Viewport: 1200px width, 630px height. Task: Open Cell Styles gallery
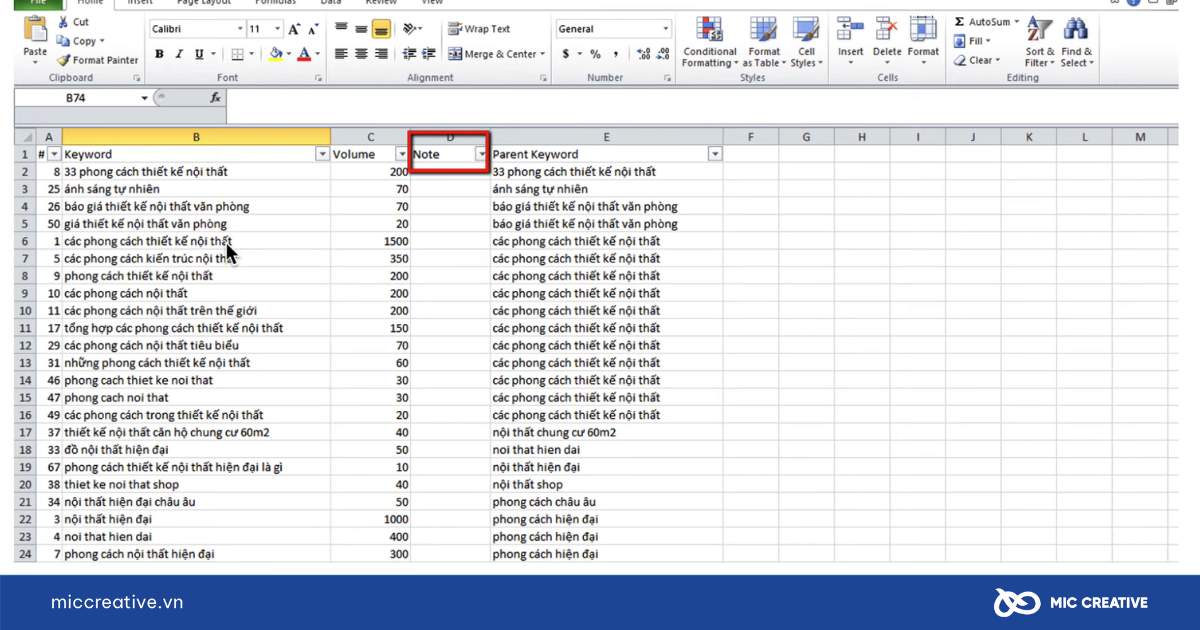(x=806, y=42)
